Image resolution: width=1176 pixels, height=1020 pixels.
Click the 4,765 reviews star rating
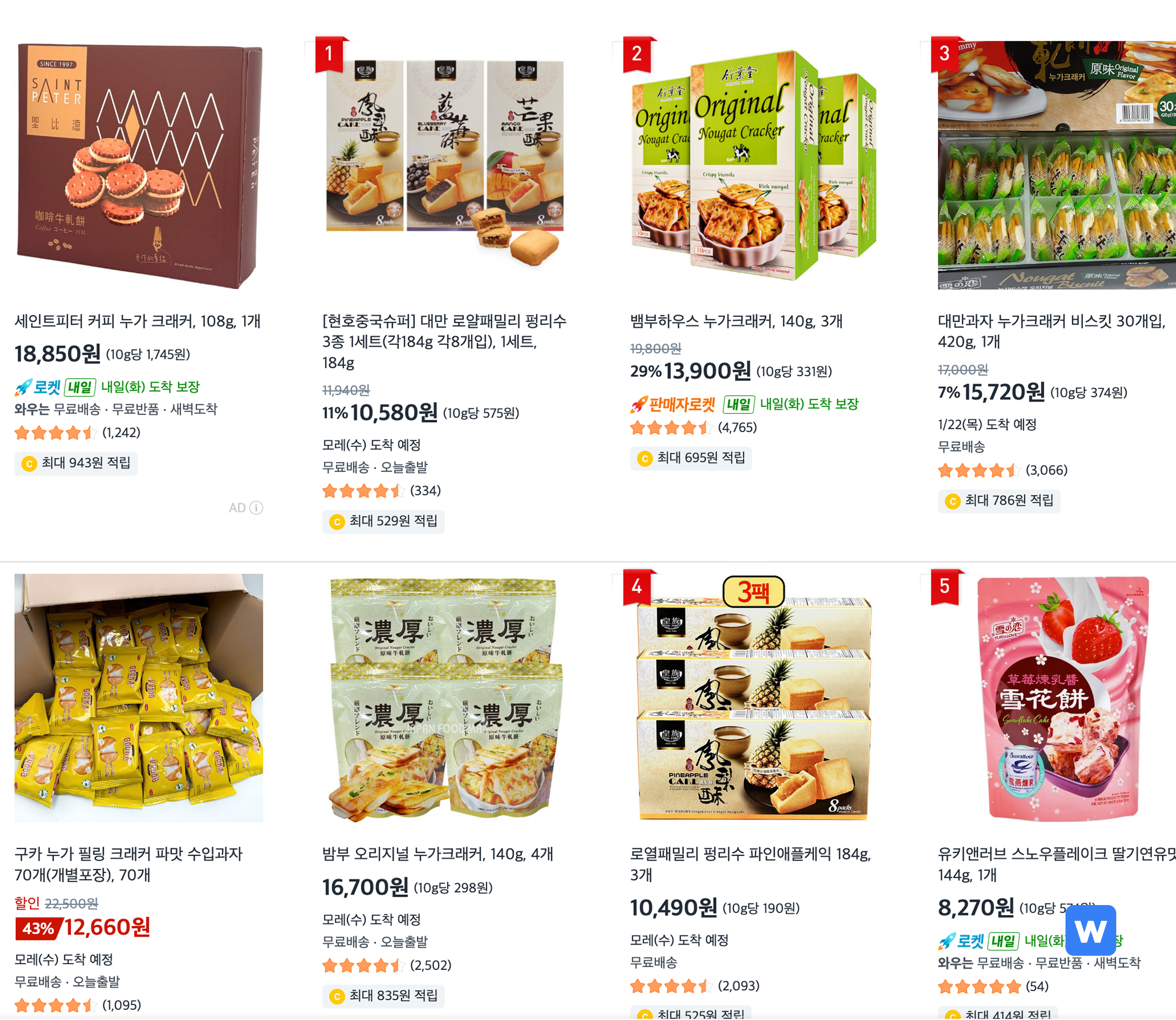click(693, 428)
